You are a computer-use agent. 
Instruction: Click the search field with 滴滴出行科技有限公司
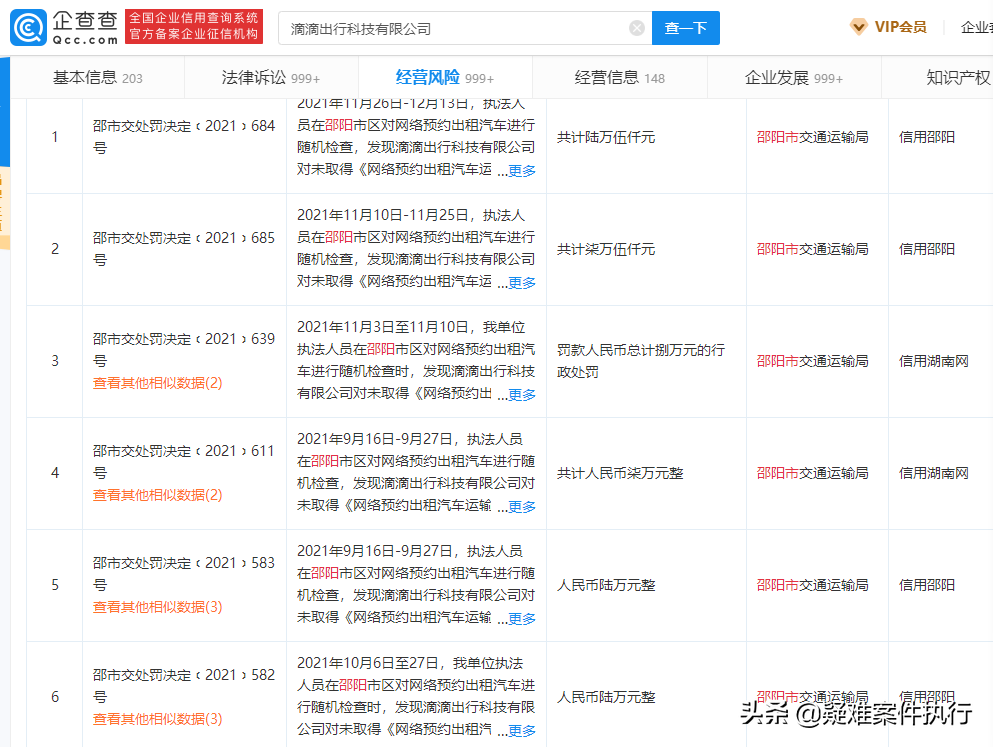465,28
